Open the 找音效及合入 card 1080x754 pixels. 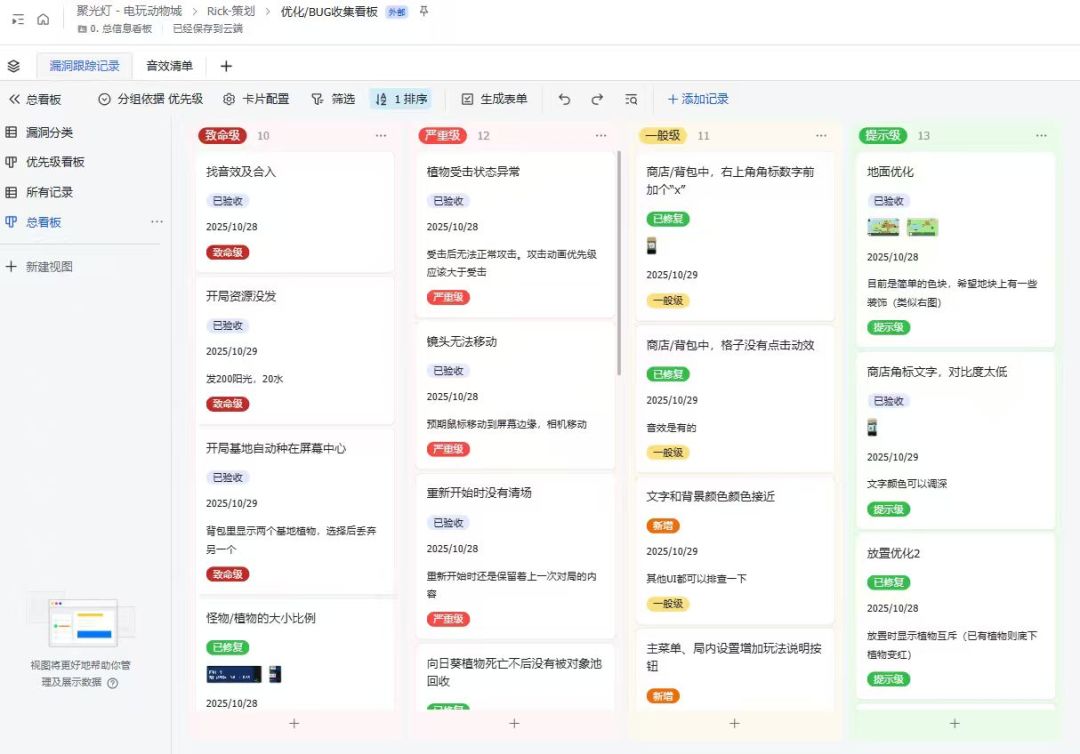click(295, 212)
